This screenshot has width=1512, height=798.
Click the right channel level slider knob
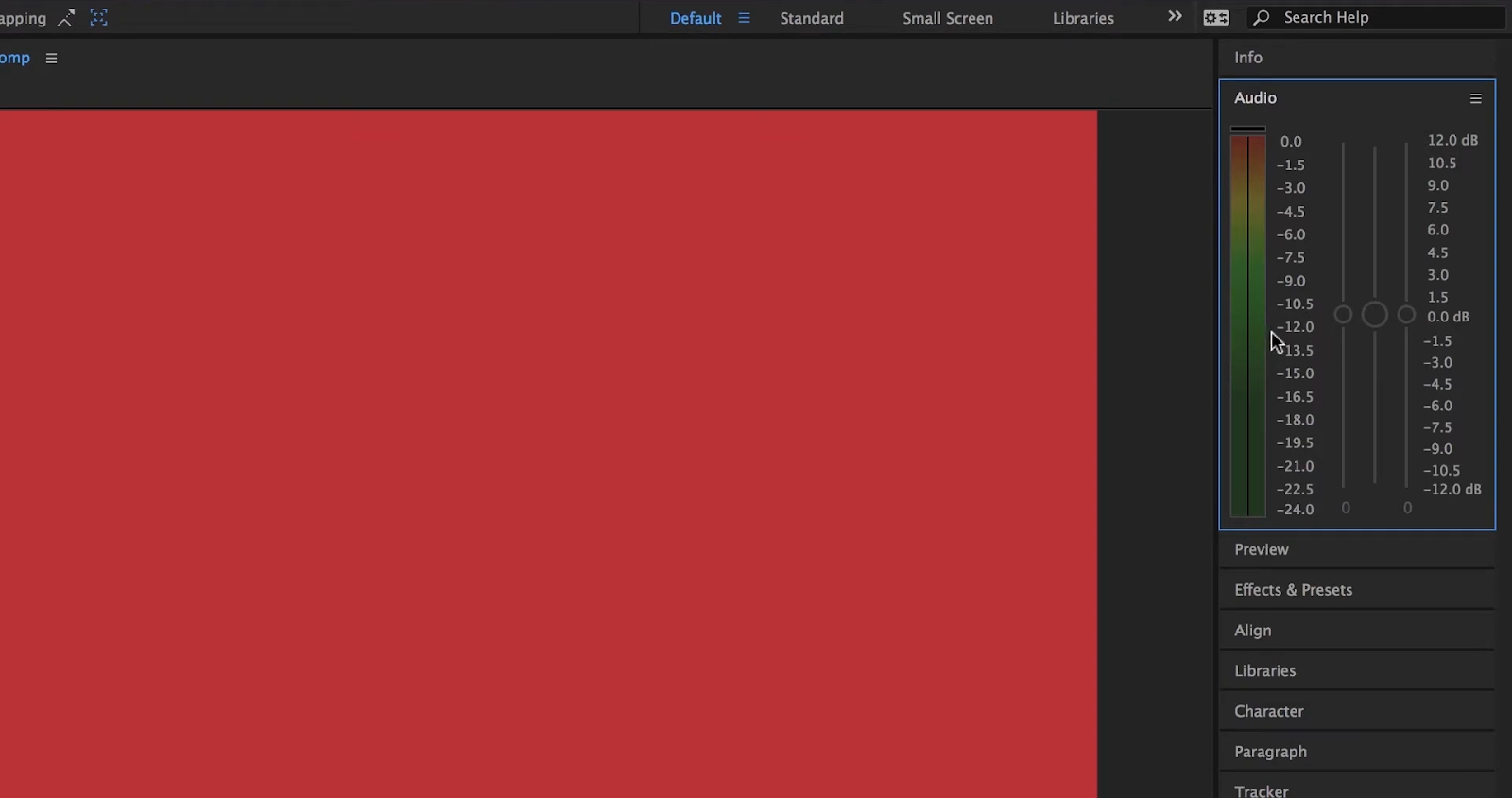tap(1406, 315)
